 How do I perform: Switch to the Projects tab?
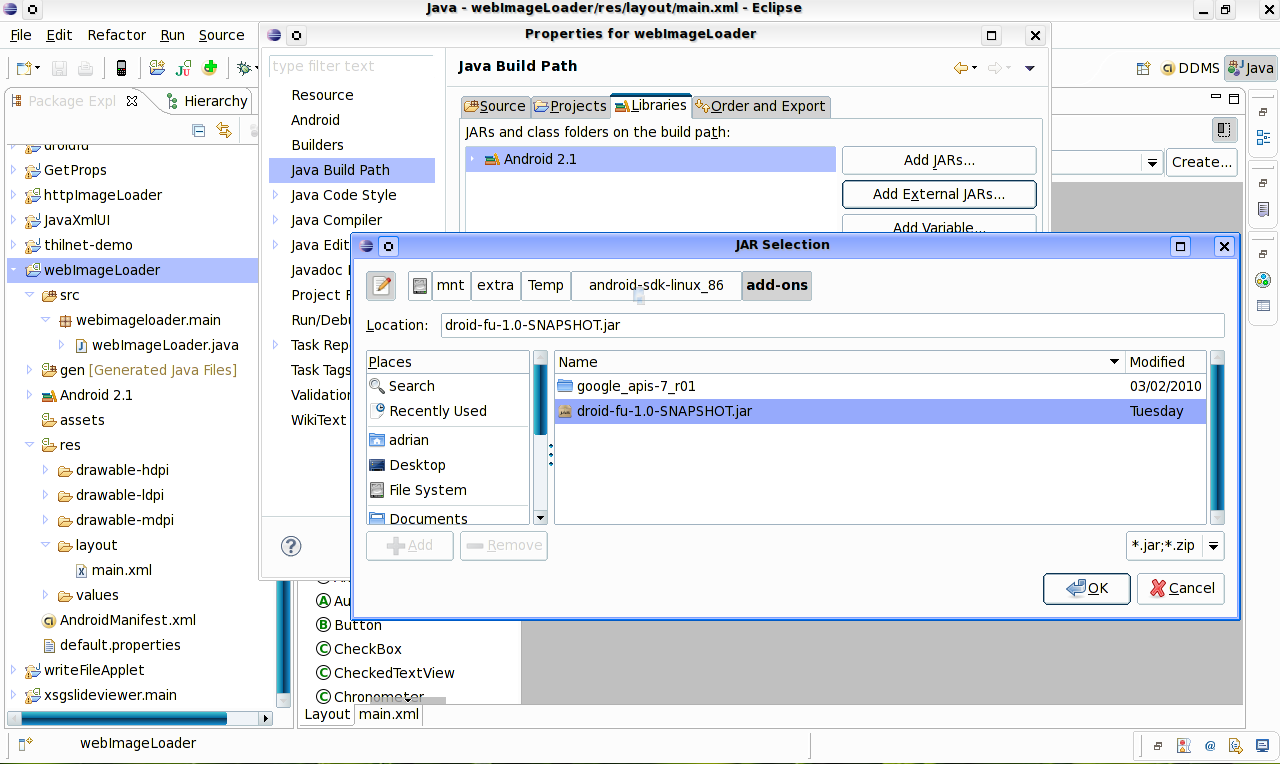[x=570, y=106]
